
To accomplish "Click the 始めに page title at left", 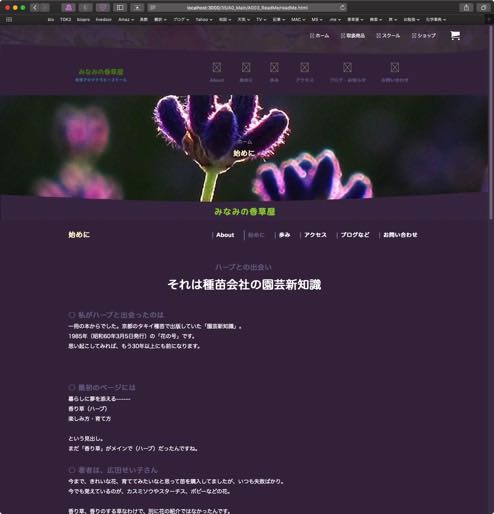I will coord(79,235).
